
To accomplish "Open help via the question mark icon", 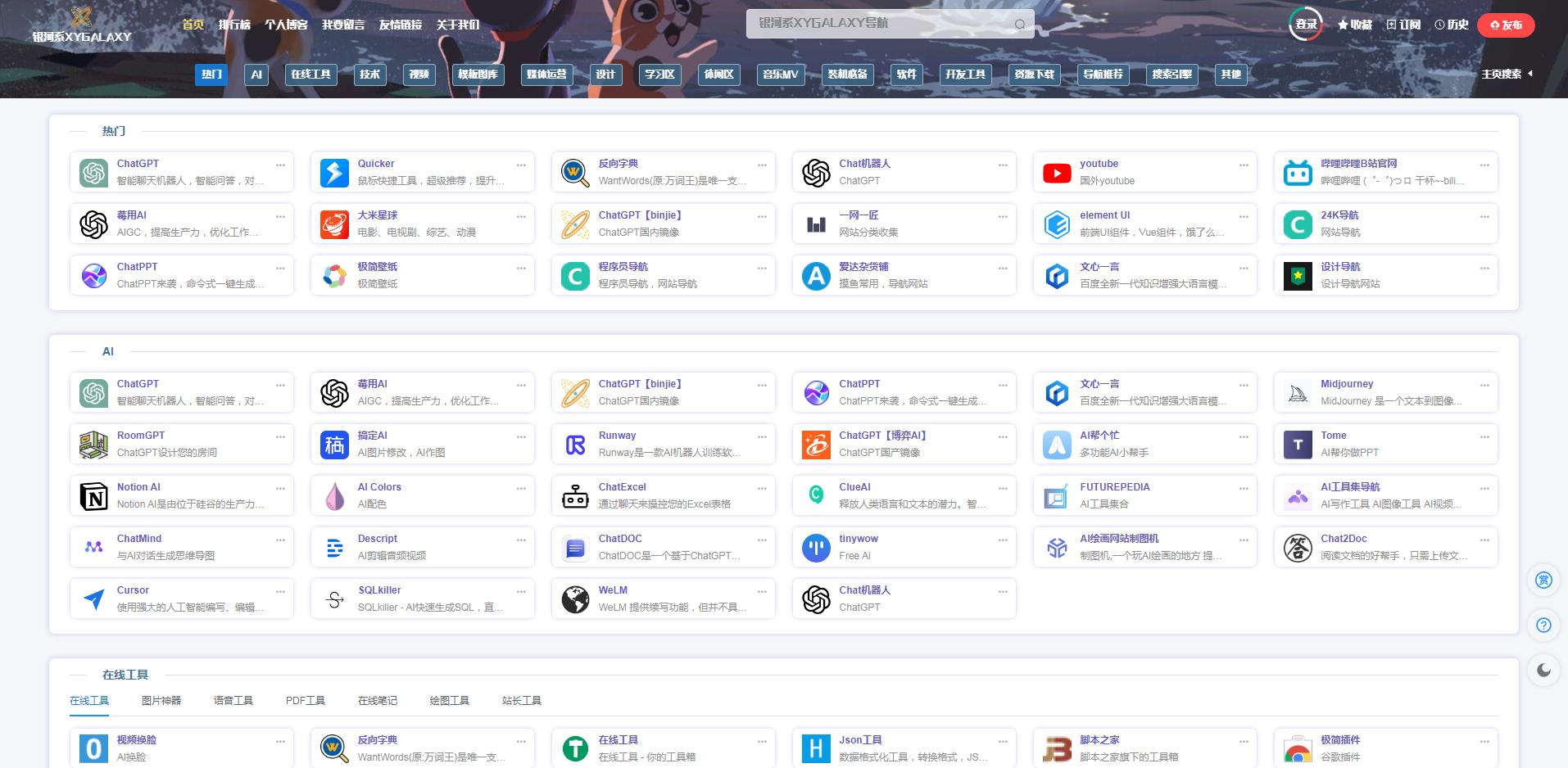I will pyautogui.click(x=1543, y=625).
